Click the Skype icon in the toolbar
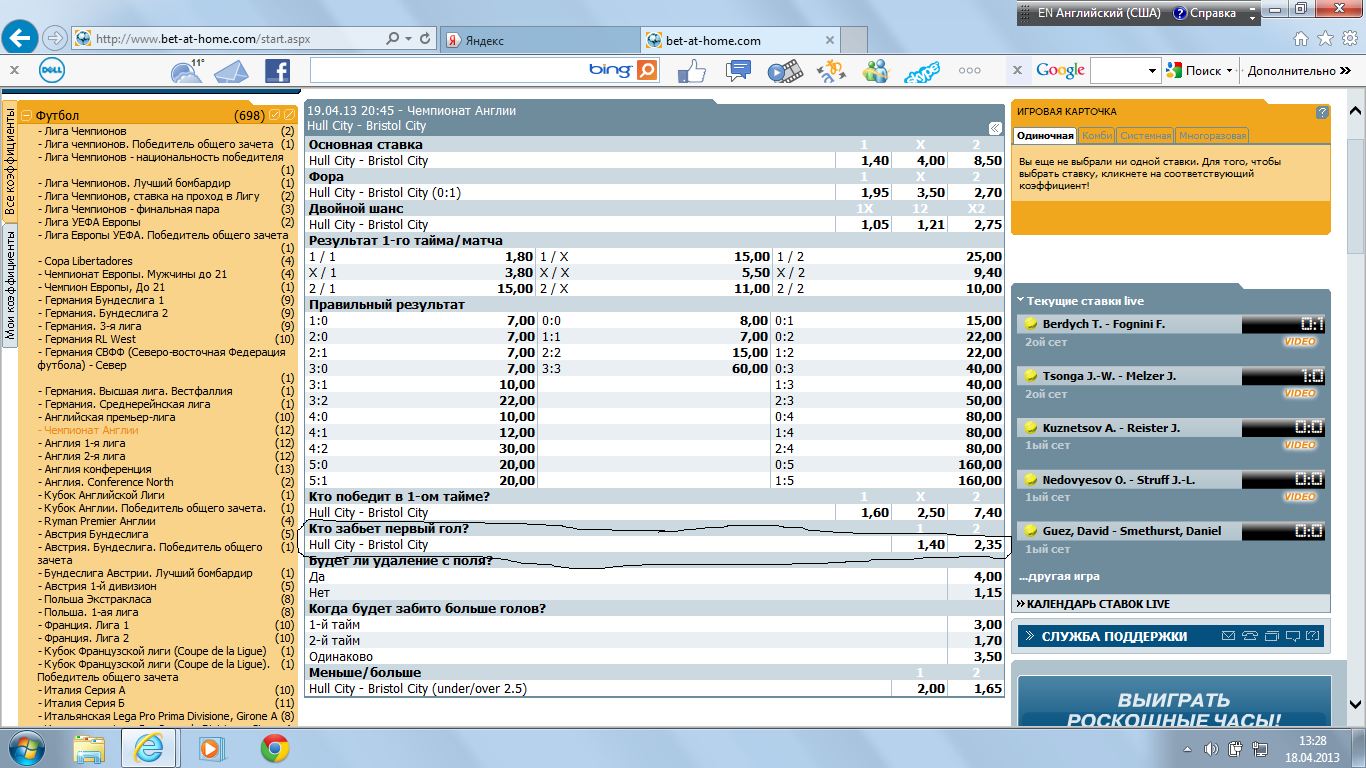1366x768 pixels. pyautogui.click(x=921, y=72)
